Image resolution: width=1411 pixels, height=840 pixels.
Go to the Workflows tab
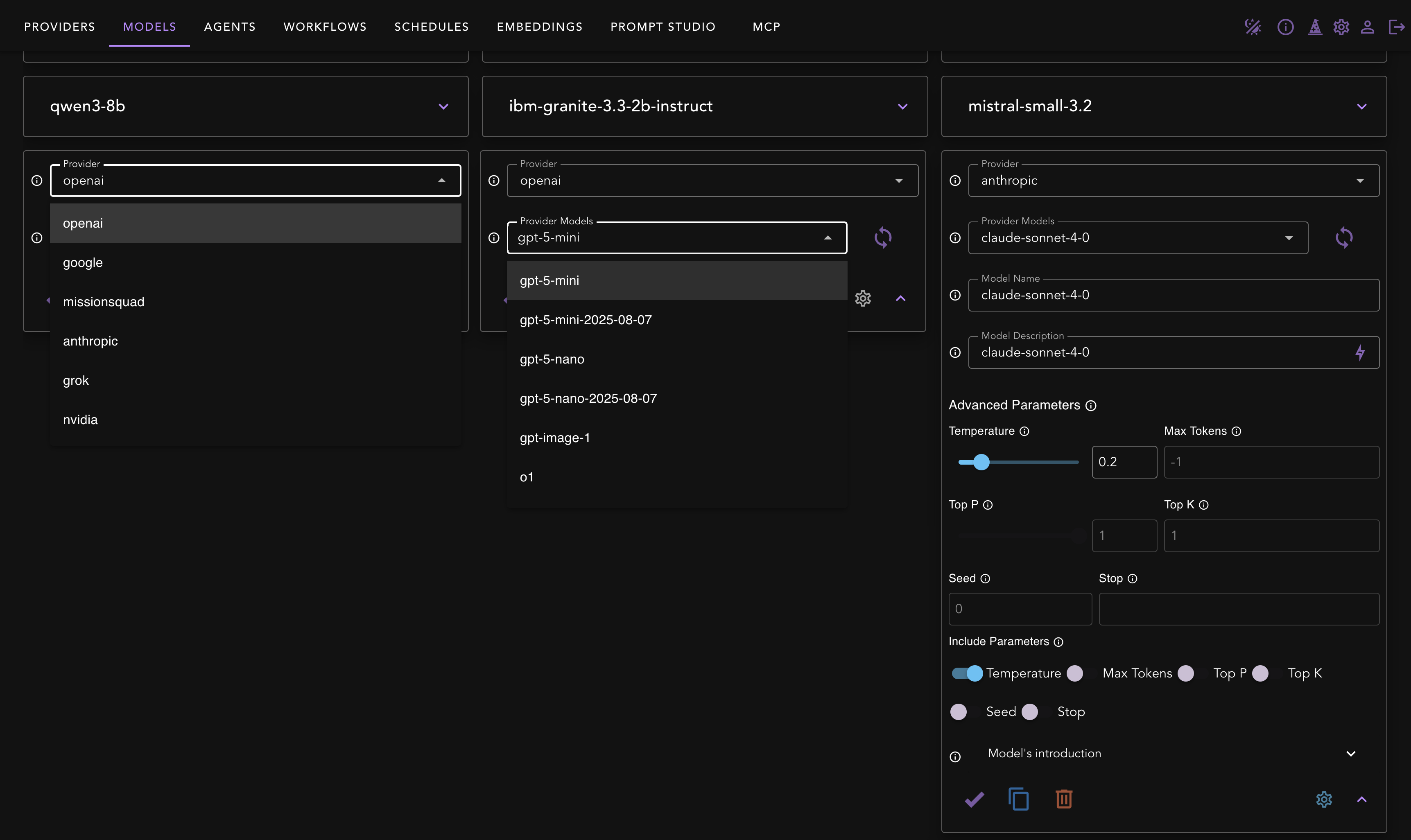coord(325,27)
